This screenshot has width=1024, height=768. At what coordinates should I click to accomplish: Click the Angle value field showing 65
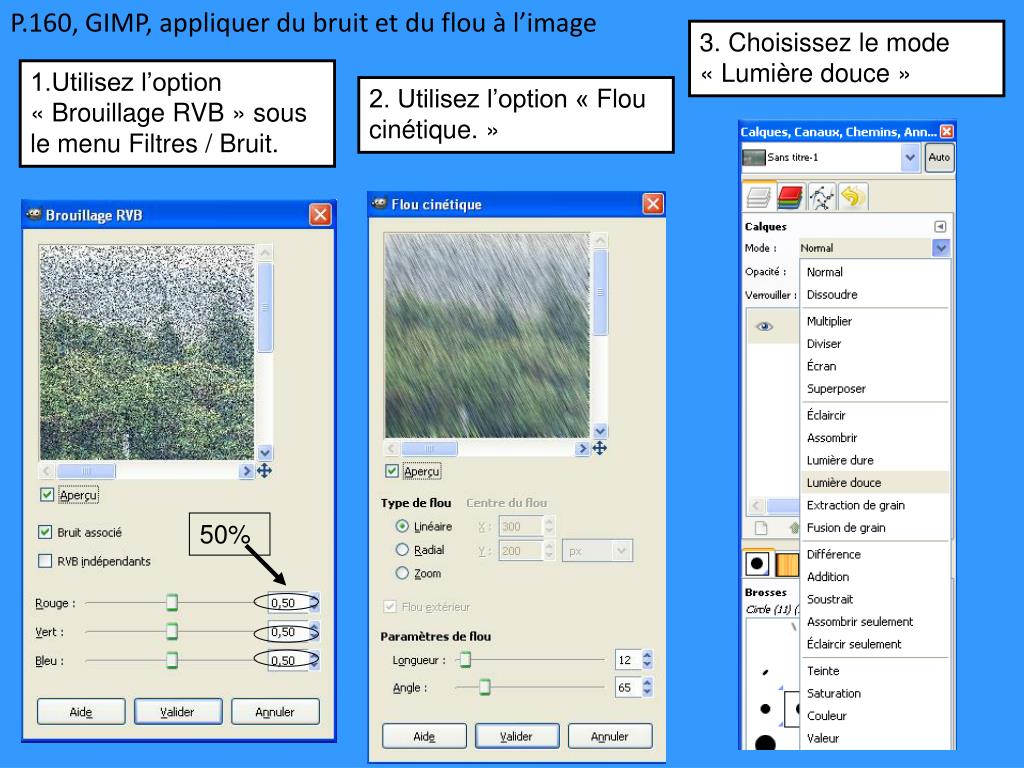628,687
